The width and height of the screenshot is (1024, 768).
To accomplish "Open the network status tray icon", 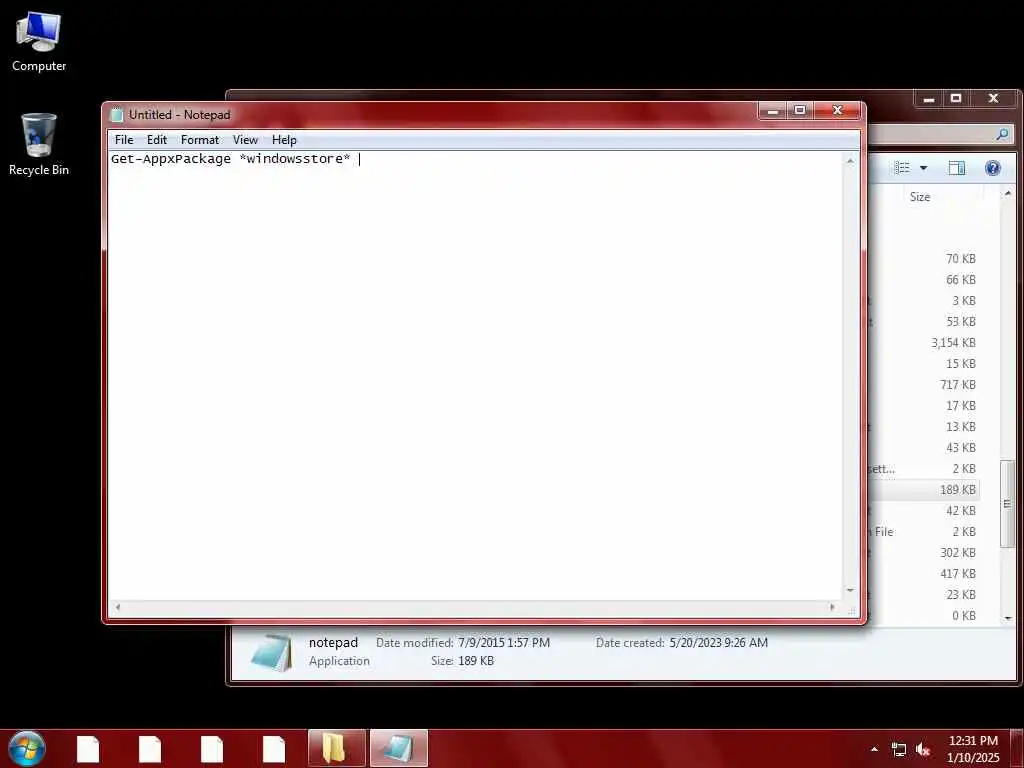I will [x=899, y=750].
